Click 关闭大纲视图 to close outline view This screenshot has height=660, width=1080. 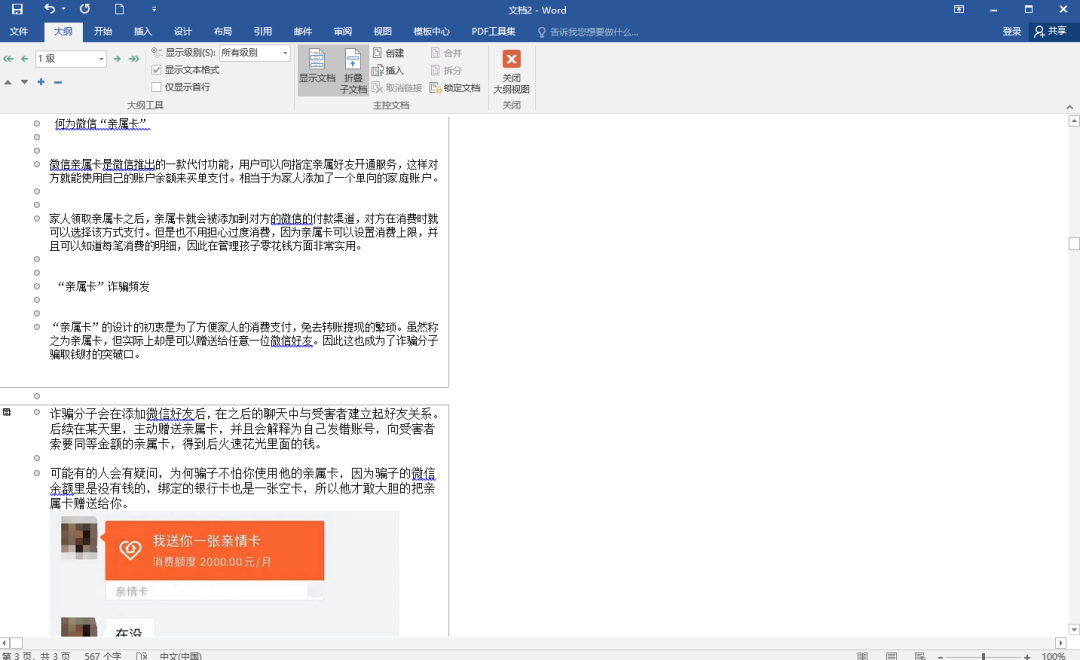[511, 70]
